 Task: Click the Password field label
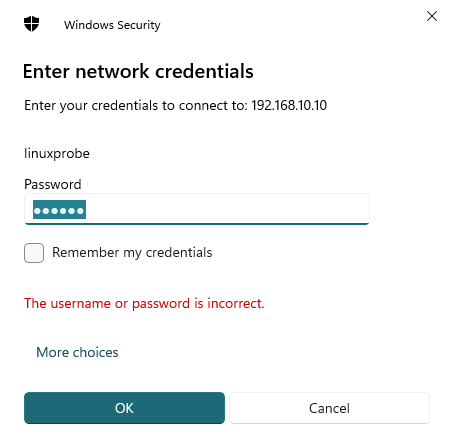[x=53, y=184]
